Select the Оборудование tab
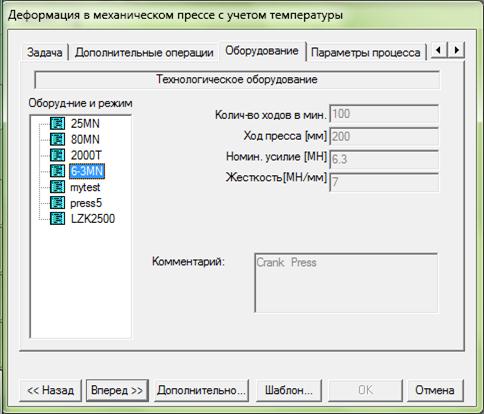 tap(262, 51)
